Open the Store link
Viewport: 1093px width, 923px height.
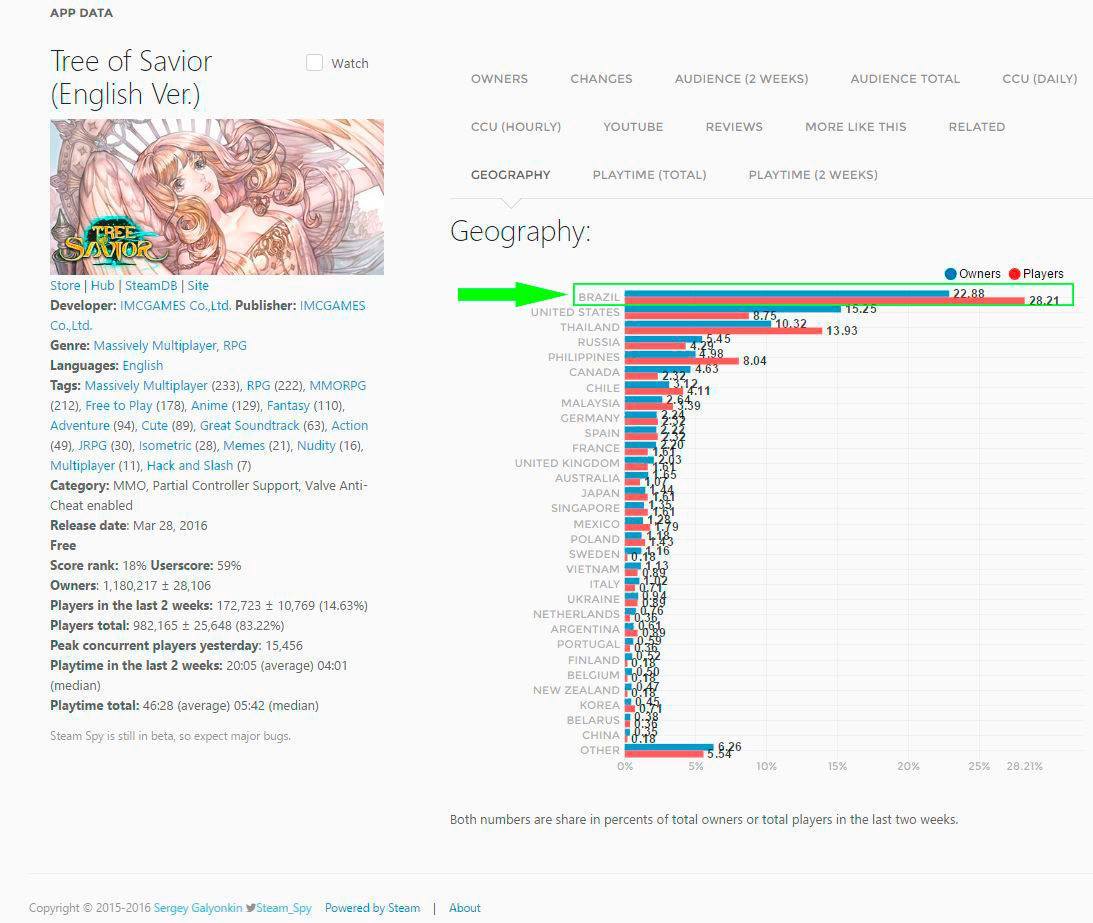pyautogui.click(x=65, y=286)
